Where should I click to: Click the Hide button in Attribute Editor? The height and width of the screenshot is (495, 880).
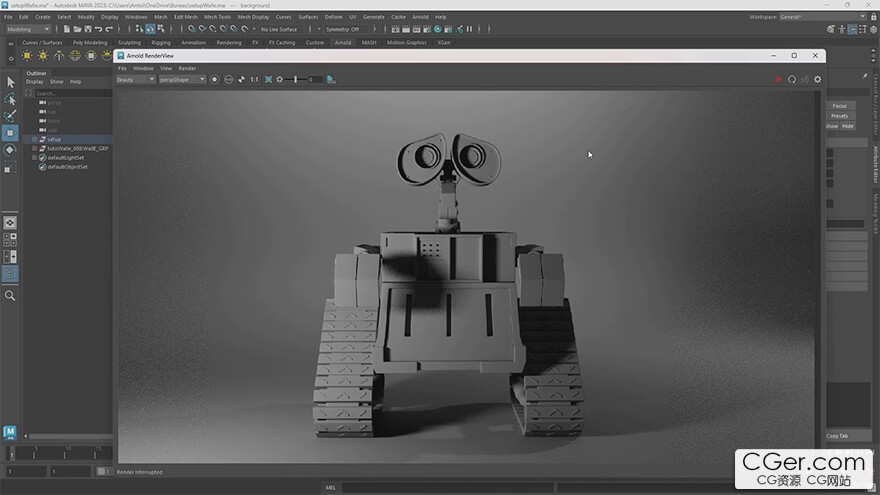click(x=847, y=126)
